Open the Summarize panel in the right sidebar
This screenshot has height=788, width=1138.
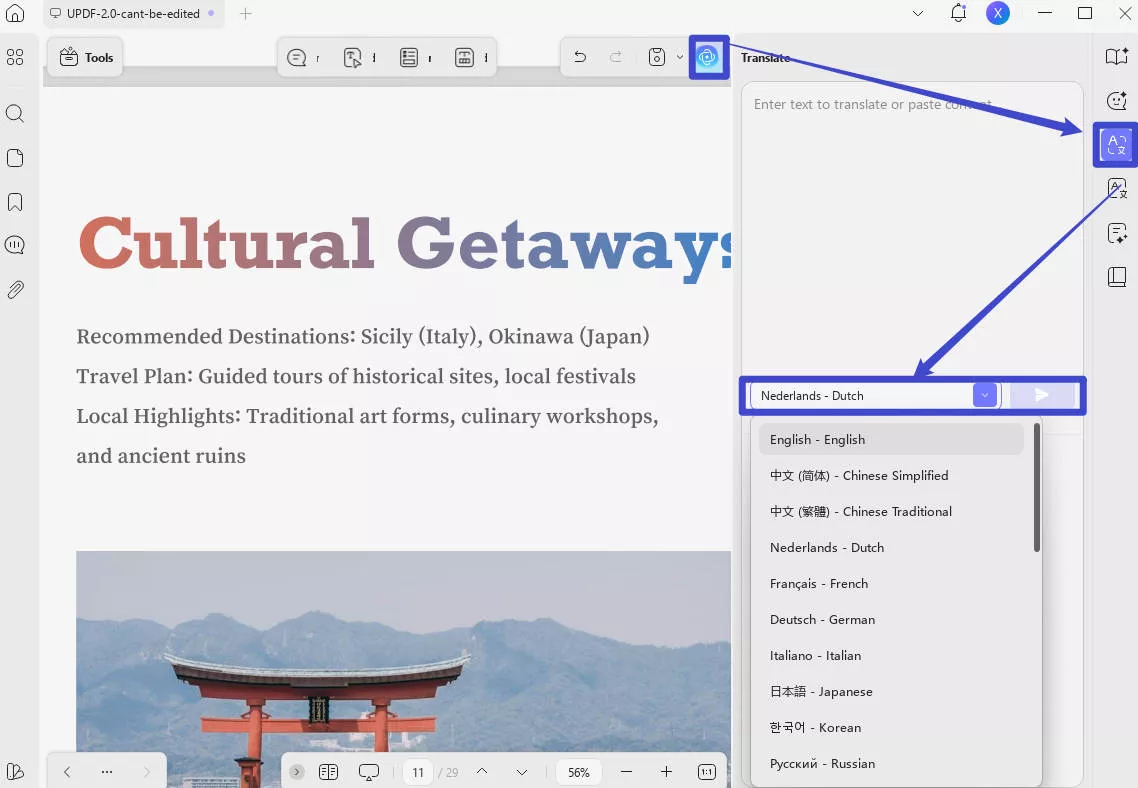tap(1116, 233)
